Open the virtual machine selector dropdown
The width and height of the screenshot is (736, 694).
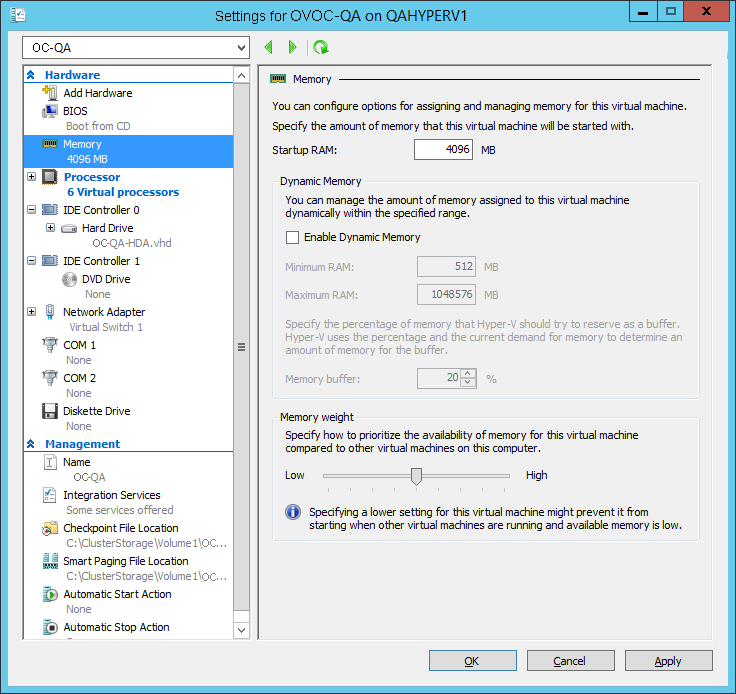click(x=136, y=47)
